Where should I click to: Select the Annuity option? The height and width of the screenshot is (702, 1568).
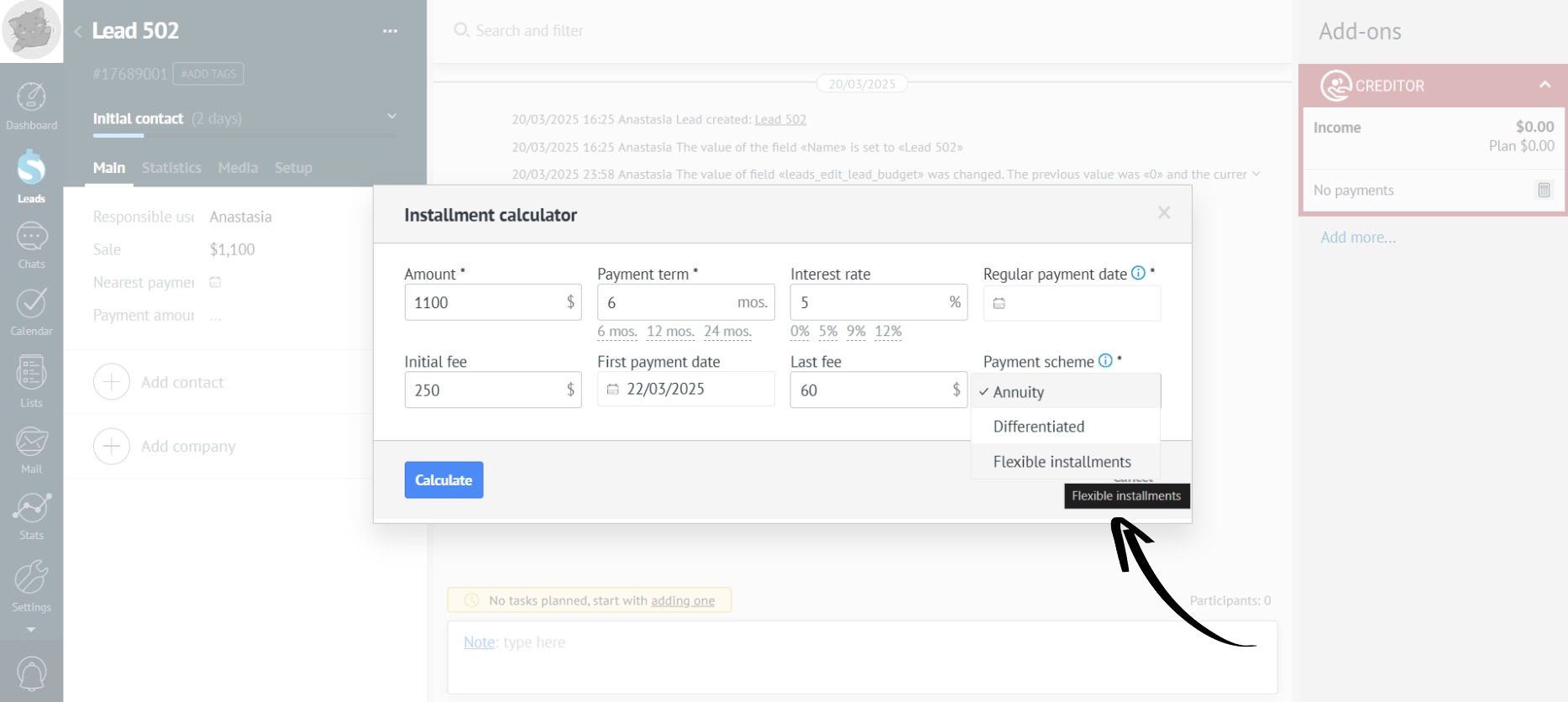point(1018,392)
